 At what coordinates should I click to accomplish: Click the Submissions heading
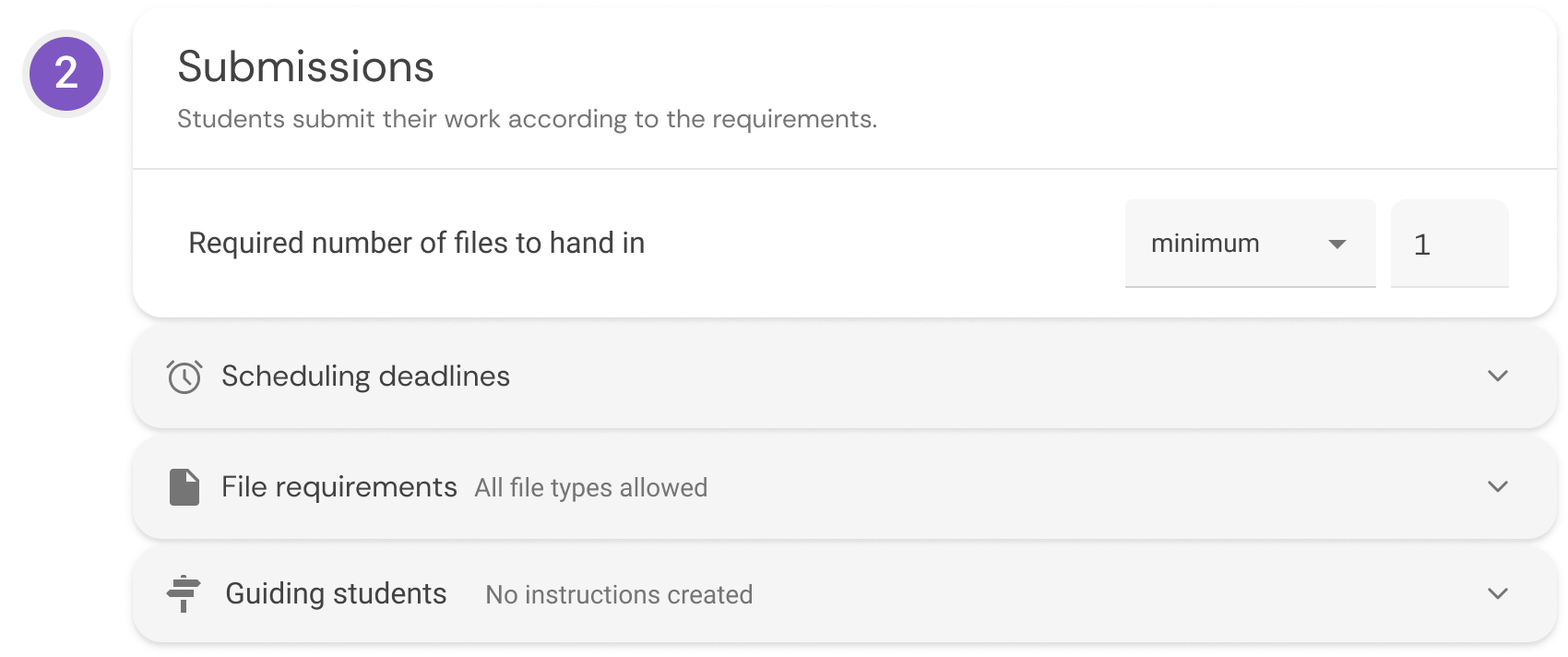[305, 67]
